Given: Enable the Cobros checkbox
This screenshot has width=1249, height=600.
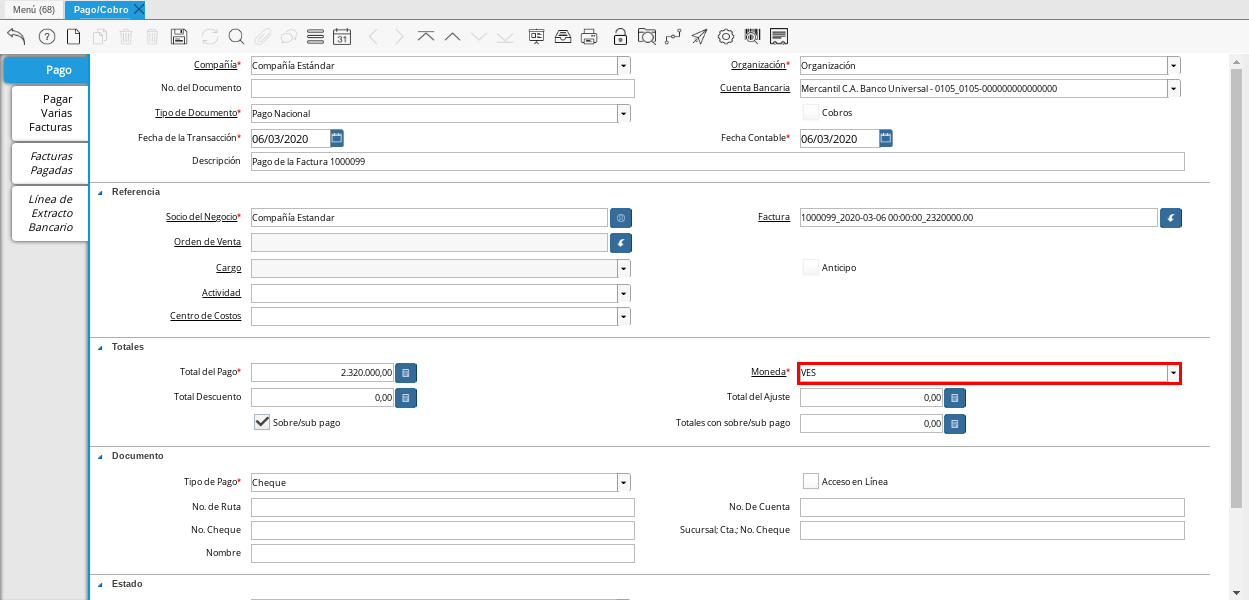Looking at the screenshot, I should pos(811,113).
